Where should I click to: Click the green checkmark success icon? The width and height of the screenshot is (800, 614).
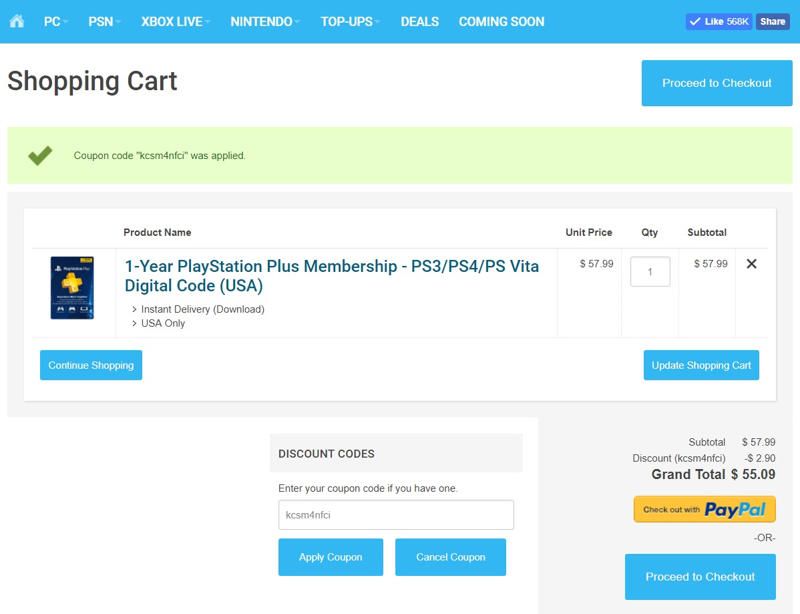tap(40, 156)
